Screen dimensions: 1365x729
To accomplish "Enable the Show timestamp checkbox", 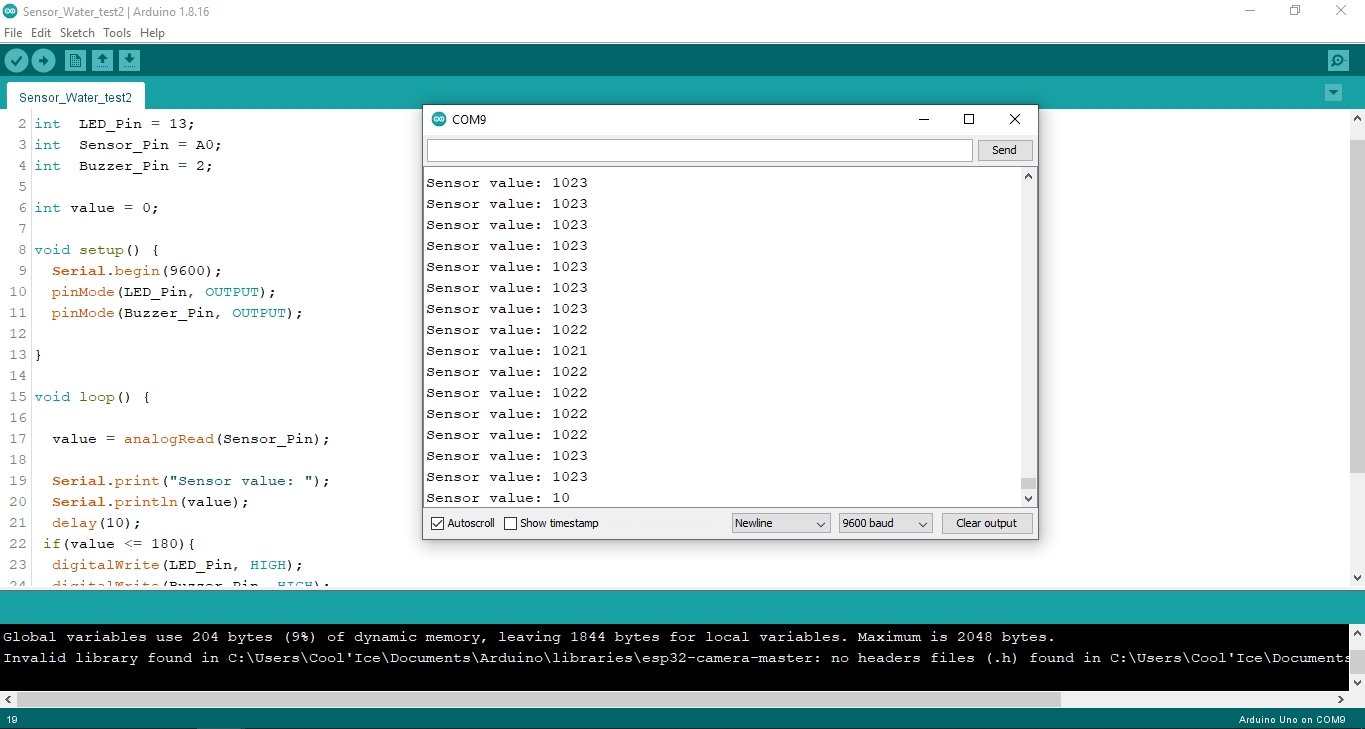I will click(x=511, y=523).
